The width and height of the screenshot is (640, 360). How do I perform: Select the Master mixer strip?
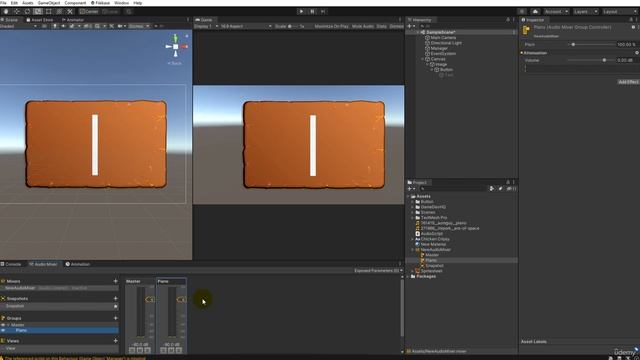coord(140,316)
